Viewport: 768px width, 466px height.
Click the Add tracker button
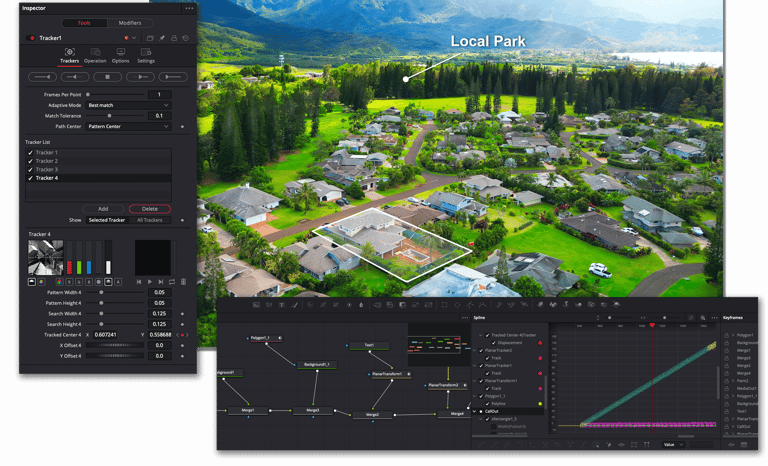pyautogui.click(x=103, y=209)
